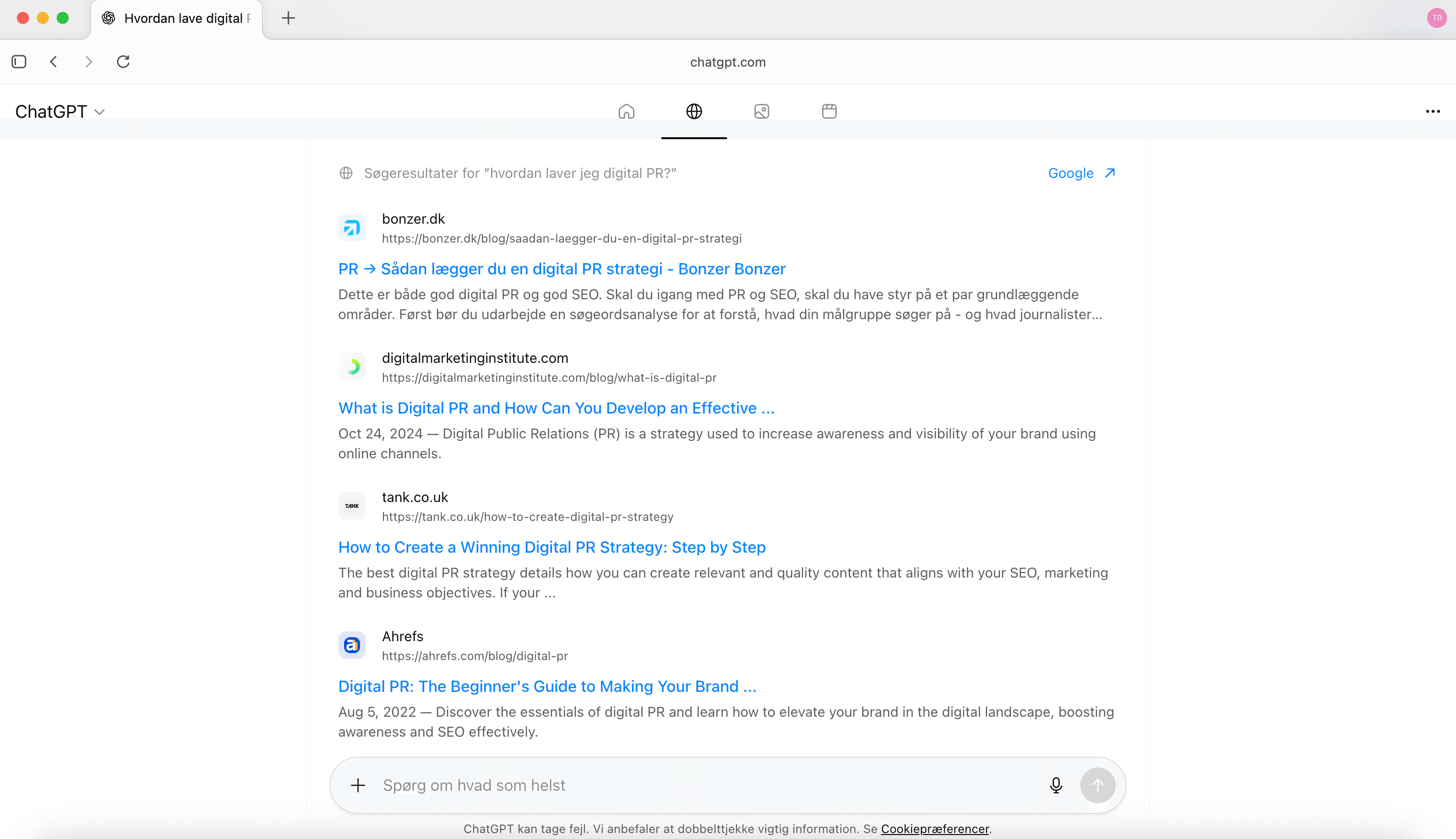Open 'How to Create a Winning Digital PR Strategy'
Screen dimensions: 1456x839
tap(551, 547)
